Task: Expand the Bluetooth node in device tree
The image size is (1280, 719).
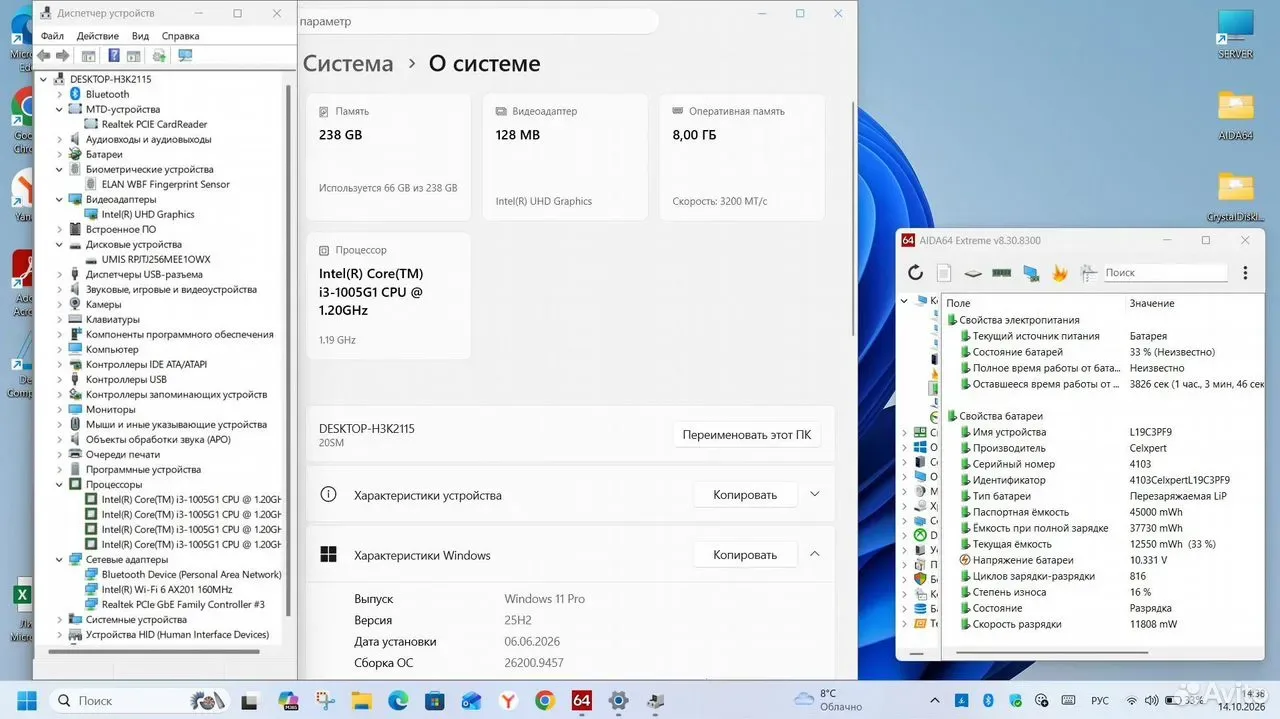Action: (x=60, y=94)
